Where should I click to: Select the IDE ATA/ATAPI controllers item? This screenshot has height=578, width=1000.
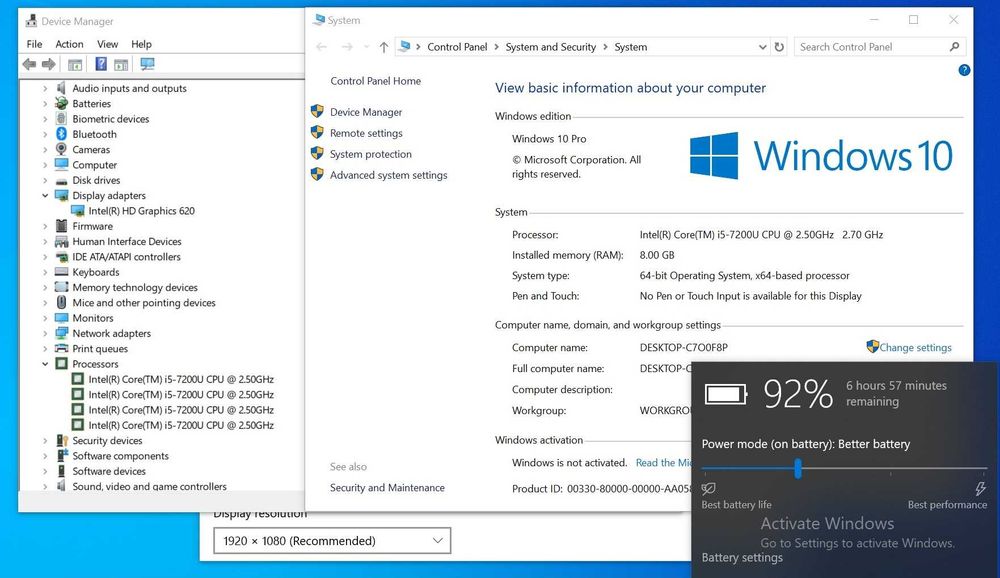point(126,256)
